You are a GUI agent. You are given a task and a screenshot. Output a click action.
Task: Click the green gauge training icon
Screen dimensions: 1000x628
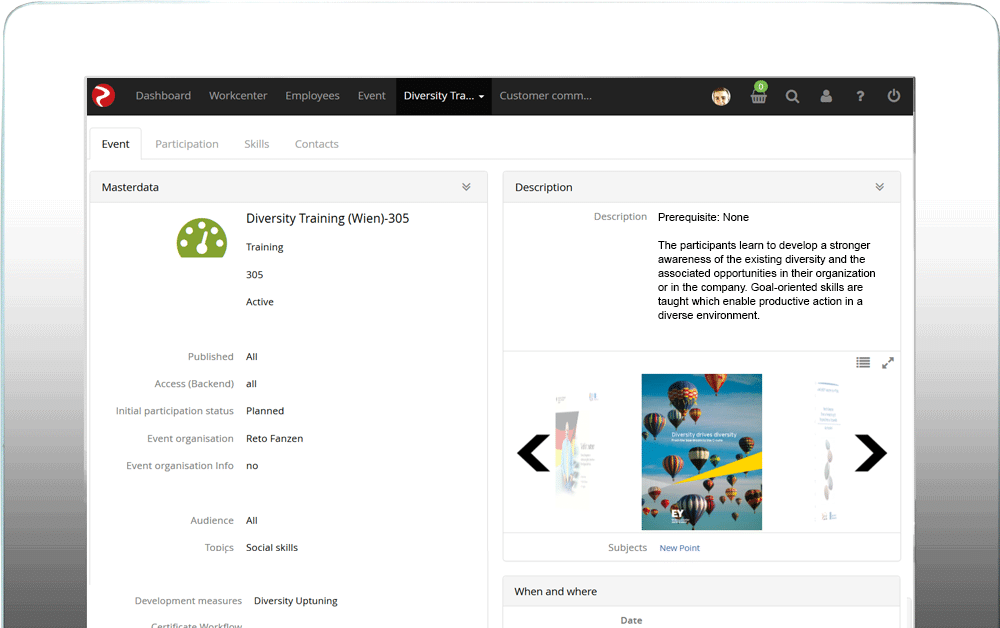coord(202,238)
